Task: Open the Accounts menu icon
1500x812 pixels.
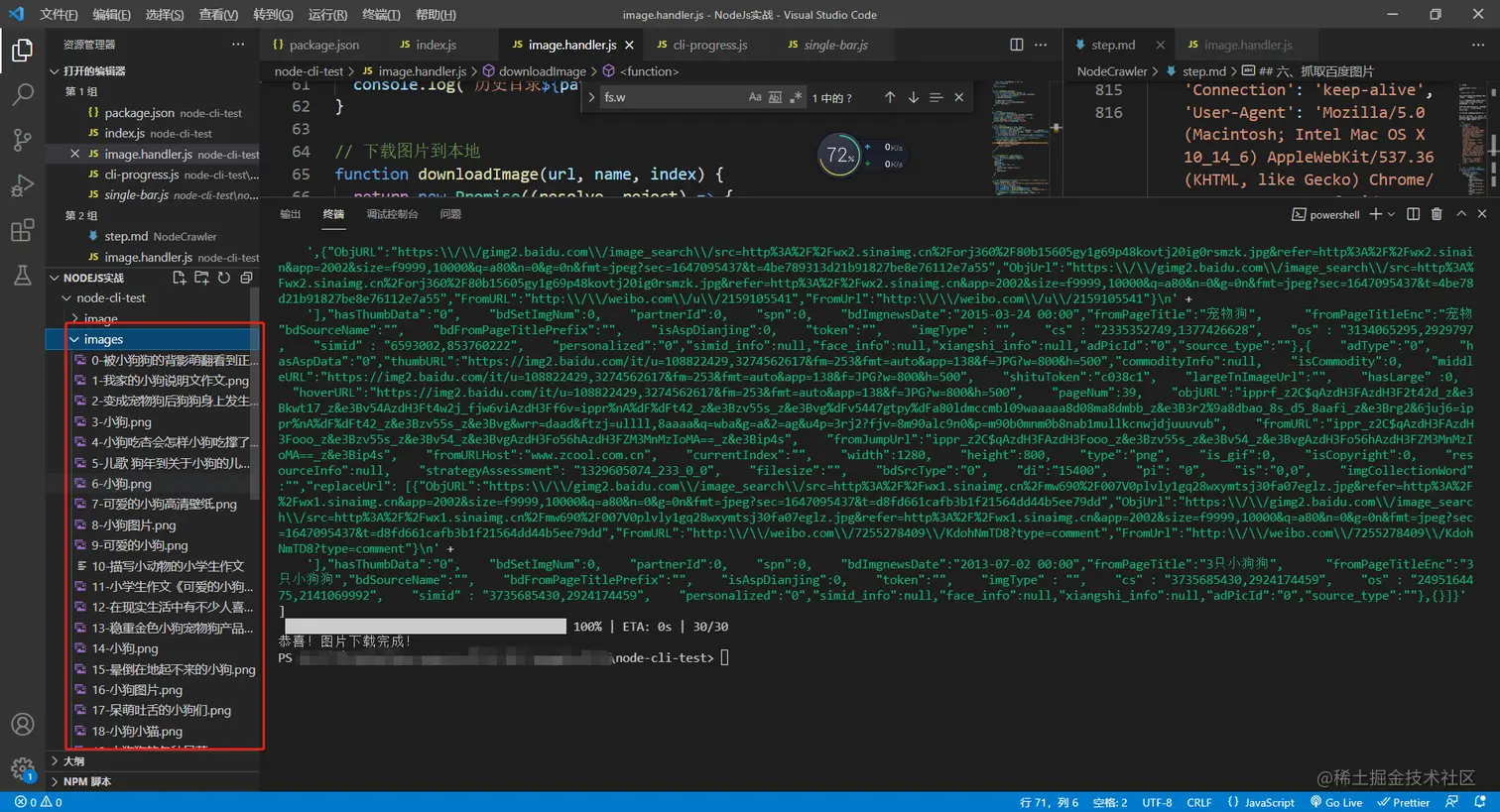Action: [22, 724]
